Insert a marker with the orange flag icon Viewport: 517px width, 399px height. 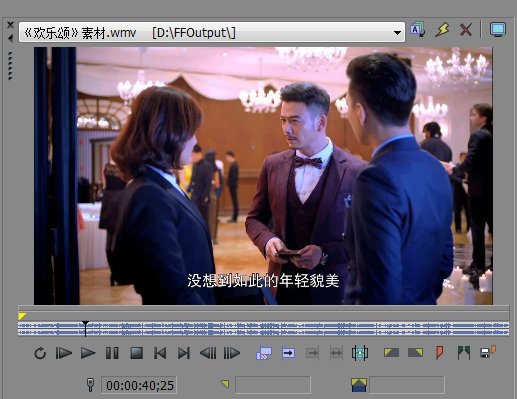[440, 353]
